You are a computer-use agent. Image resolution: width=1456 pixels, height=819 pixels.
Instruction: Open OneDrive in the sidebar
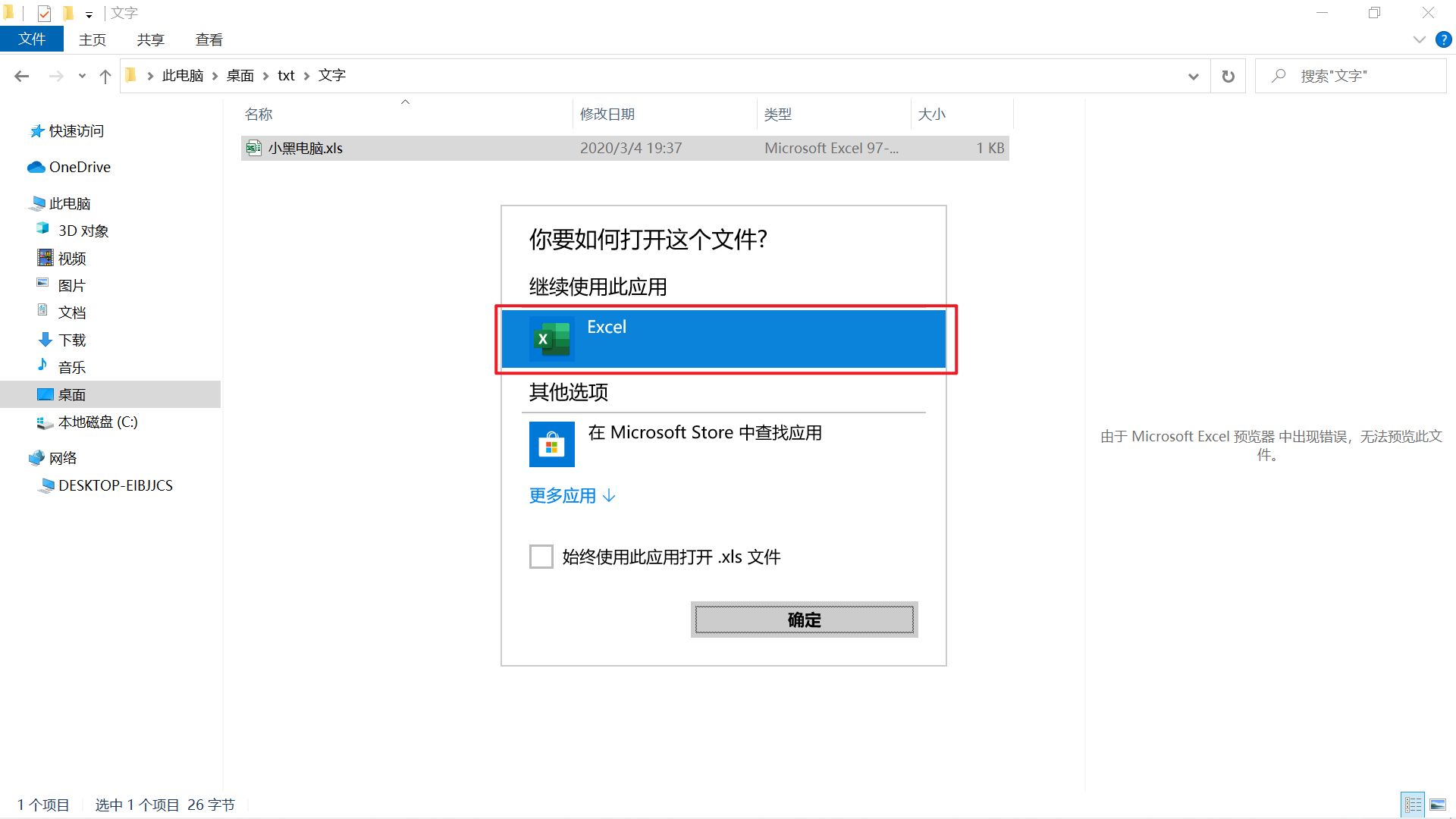[79, 167]
